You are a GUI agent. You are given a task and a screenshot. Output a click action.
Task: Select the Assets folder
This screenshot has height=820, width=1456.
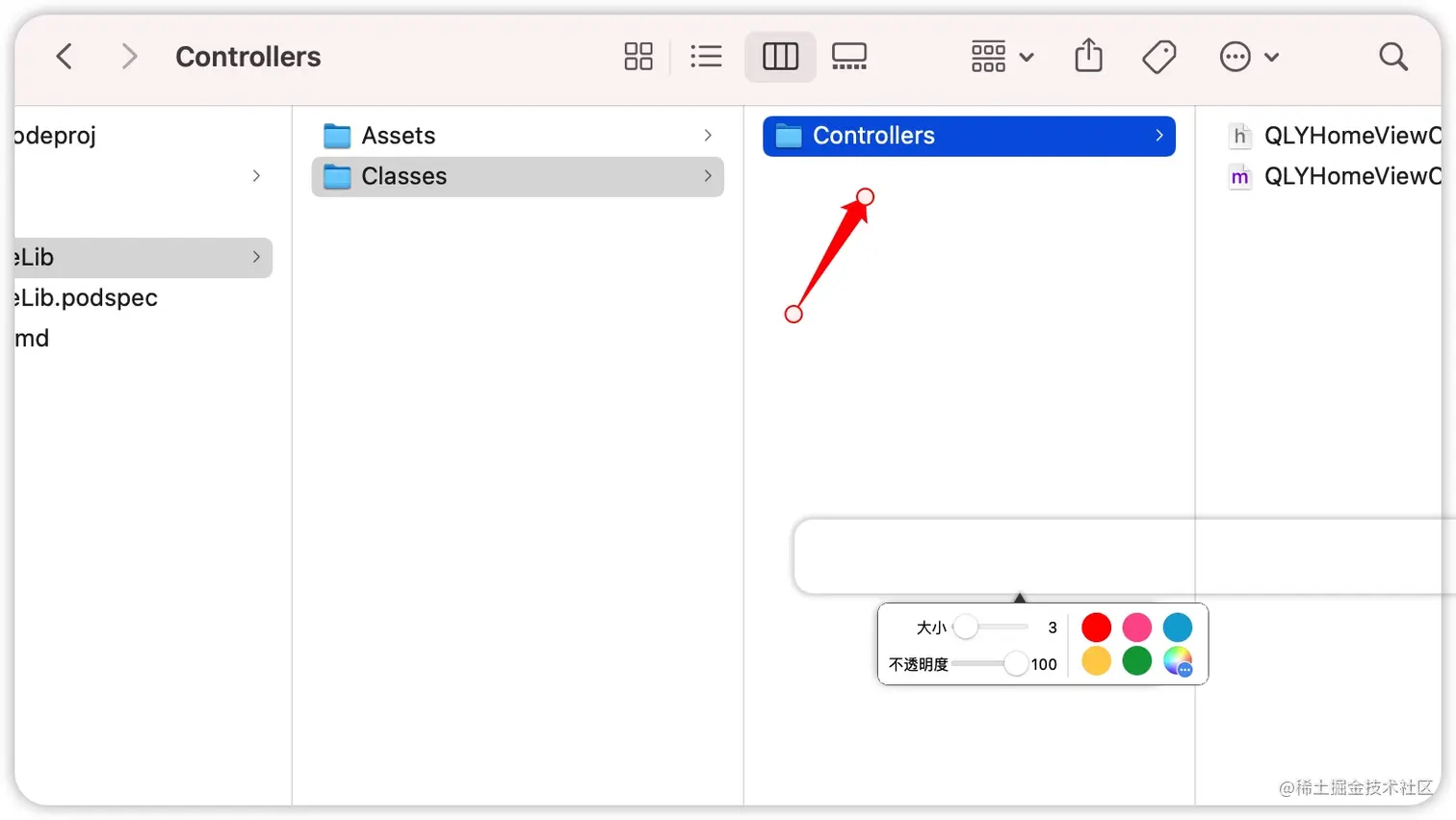(518, 136)
